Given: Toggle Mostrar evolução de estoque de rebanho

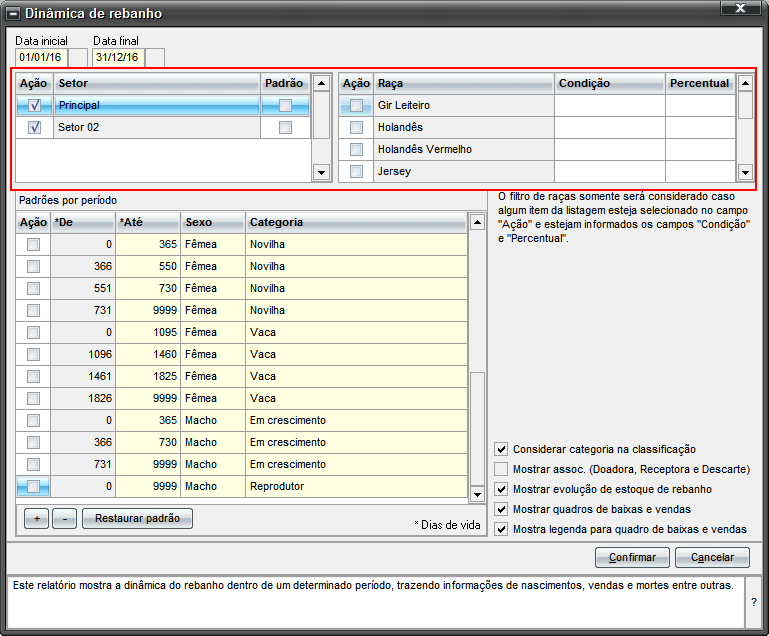Looking at the screenshot, I should (501, 489).
